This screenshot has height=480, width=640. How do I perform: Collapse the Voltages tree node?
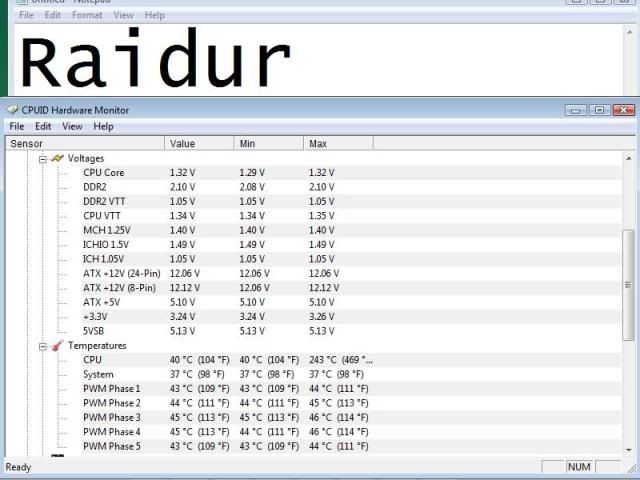43,159
